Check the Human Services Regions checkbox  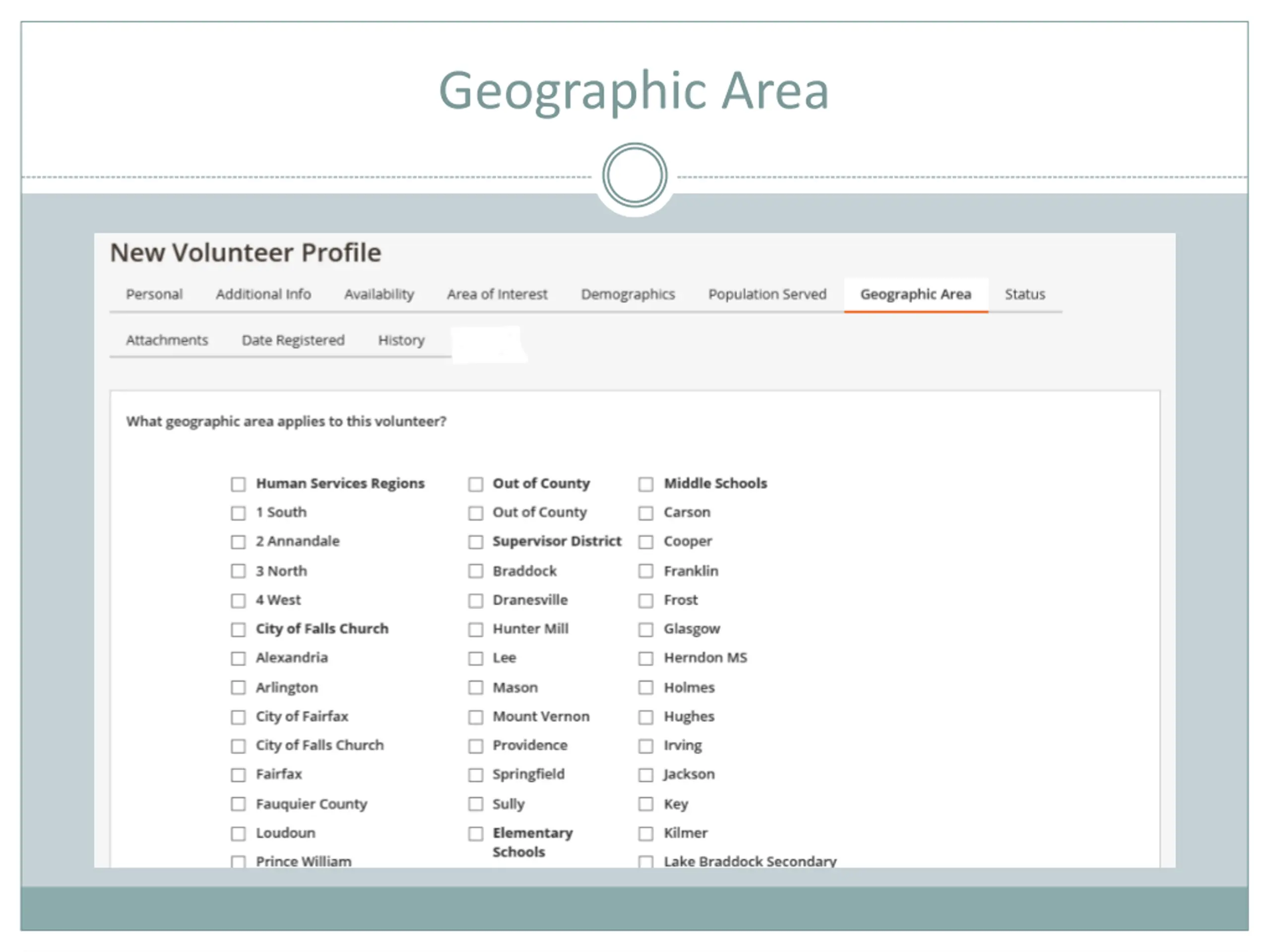(x=238, y=484)
